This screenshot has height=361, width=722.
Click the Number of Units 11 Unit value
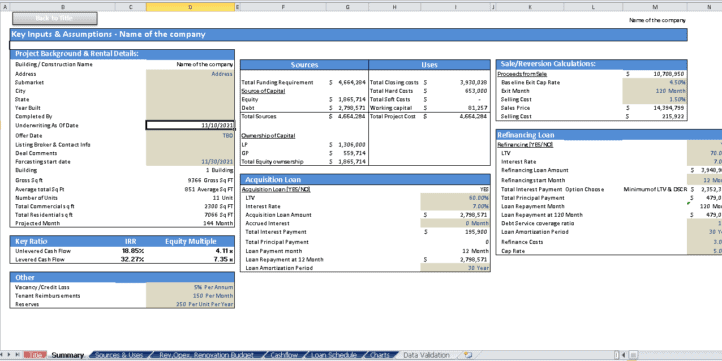[222, 198]
